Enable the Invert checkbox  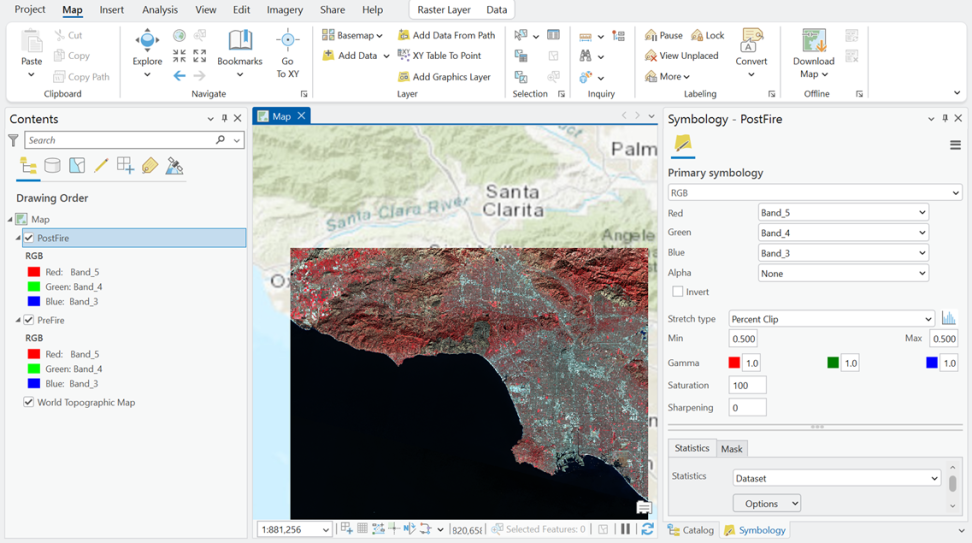[x=678, y=291]
